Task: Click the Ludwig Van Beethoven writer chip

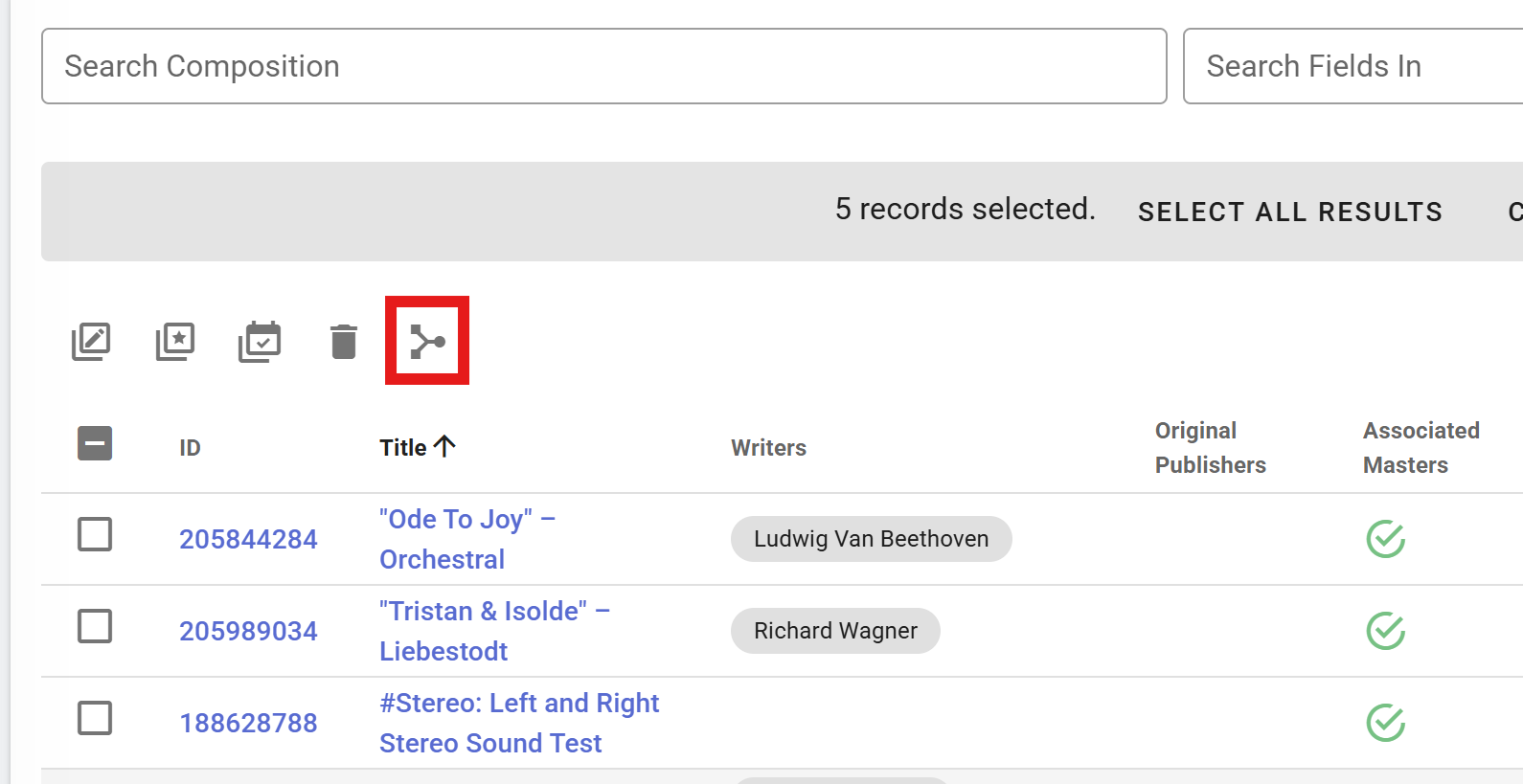Action: click(x=871, y=539)
